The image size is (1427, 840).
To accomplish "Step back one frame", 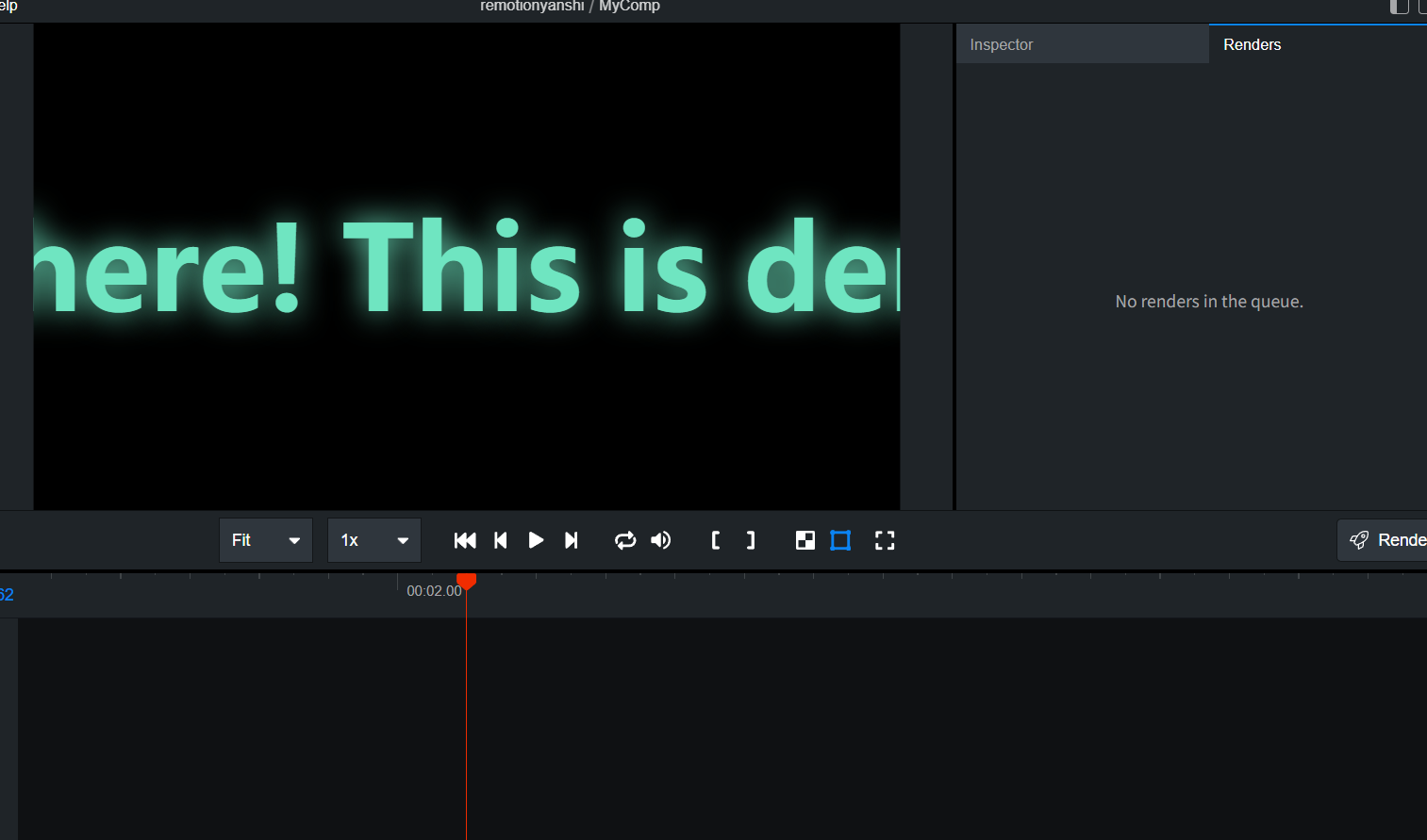I will [501, 540].
